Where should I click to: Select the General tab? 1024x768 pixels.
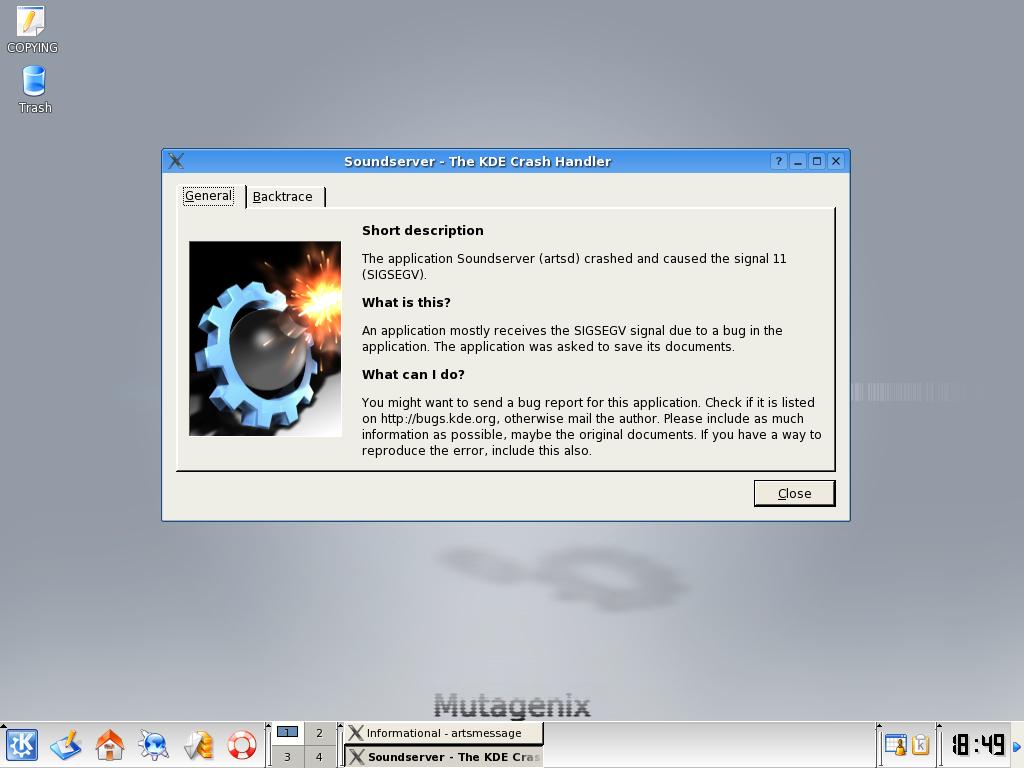(208, 195)
